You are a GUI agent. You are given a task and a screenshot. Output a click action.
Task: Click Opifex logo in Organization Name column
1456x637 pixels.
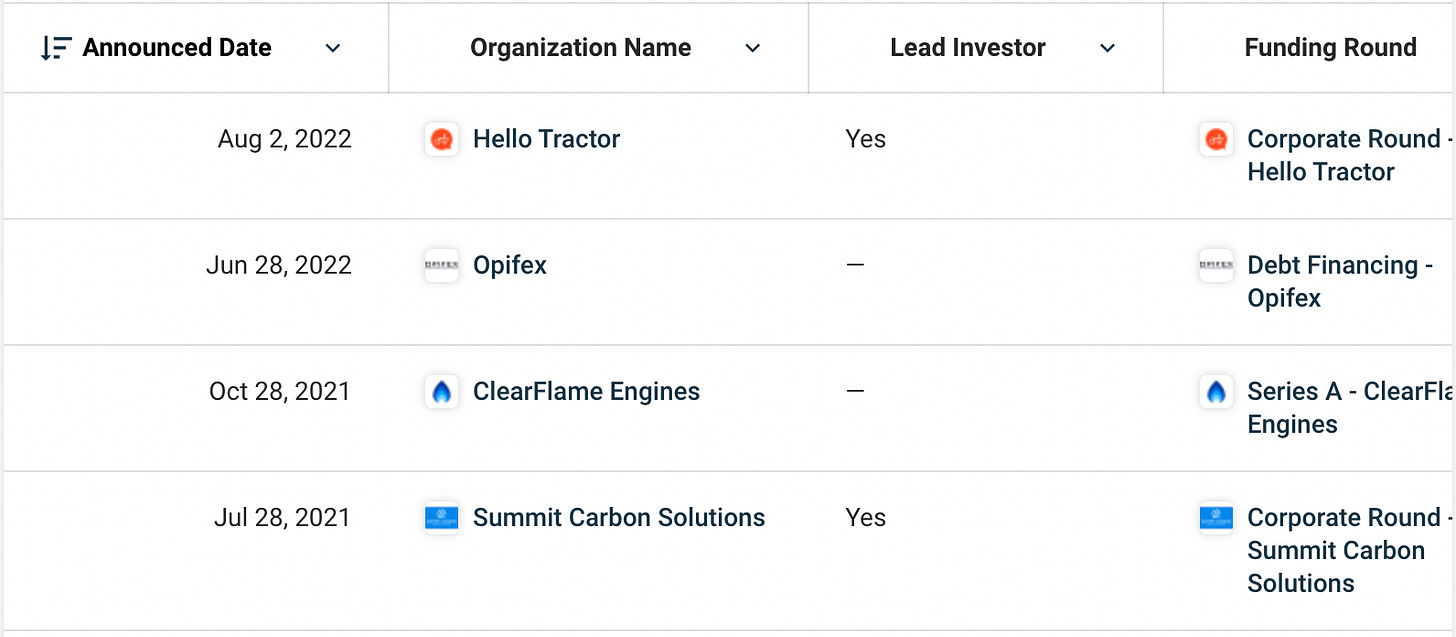(441, 266)
